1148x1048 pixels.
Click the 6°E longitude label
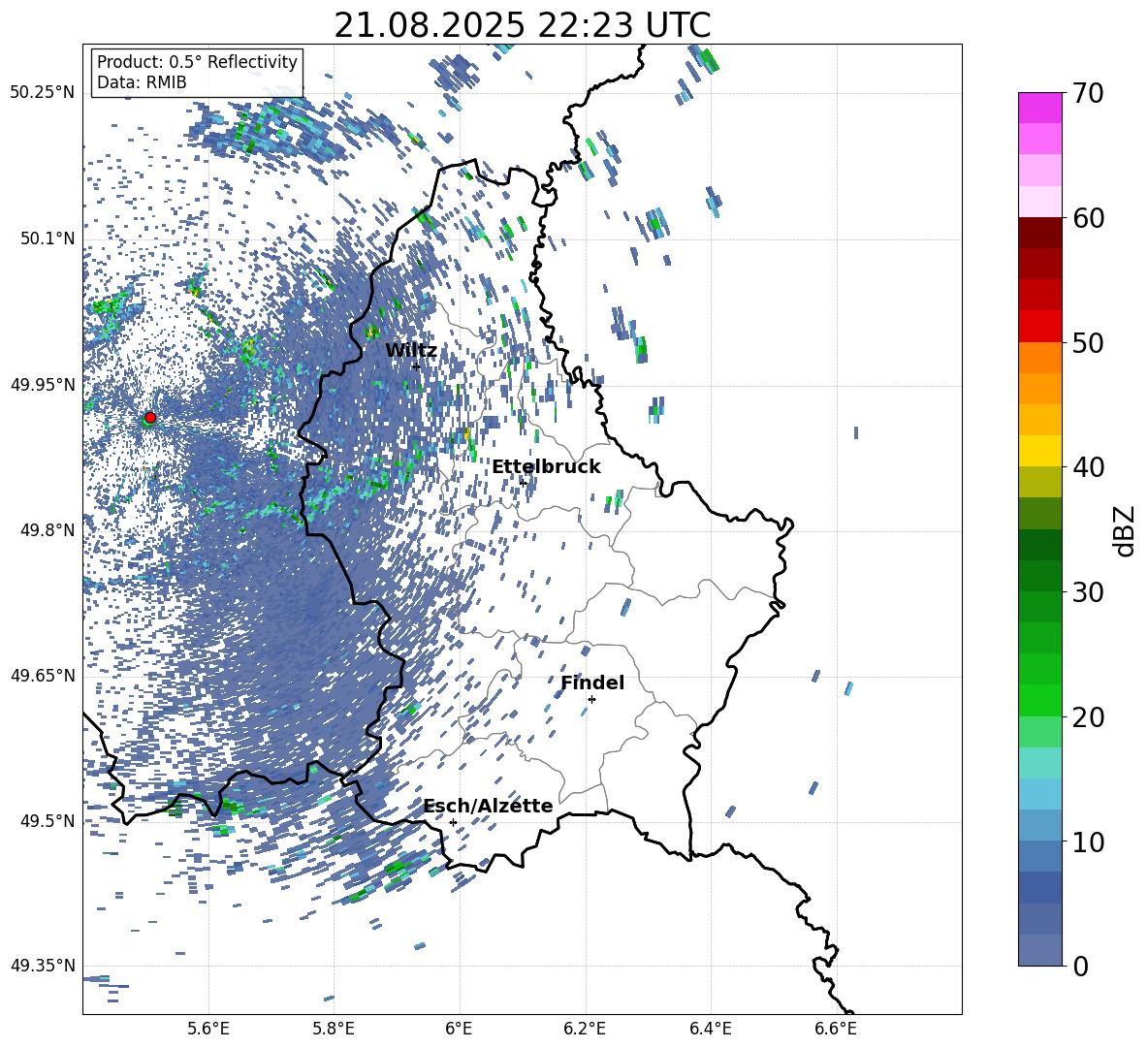click(459, 1030)
